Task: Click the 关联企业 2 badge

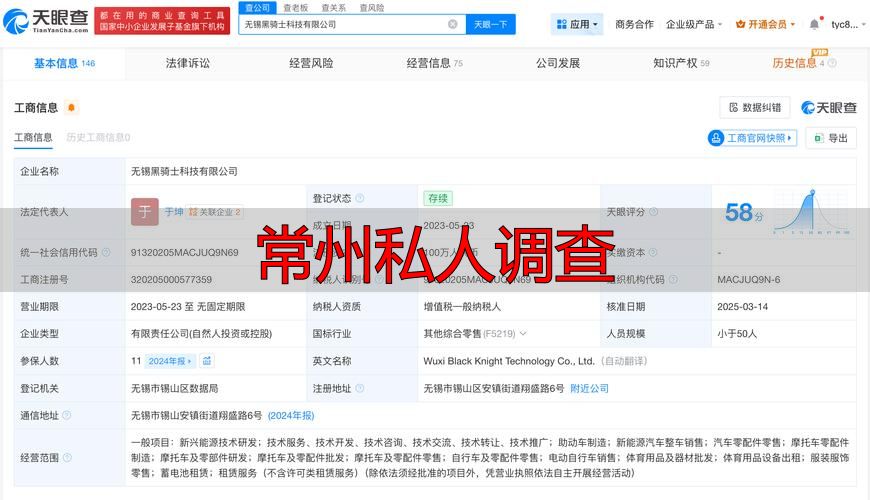Action: click(x=215, y=212)
